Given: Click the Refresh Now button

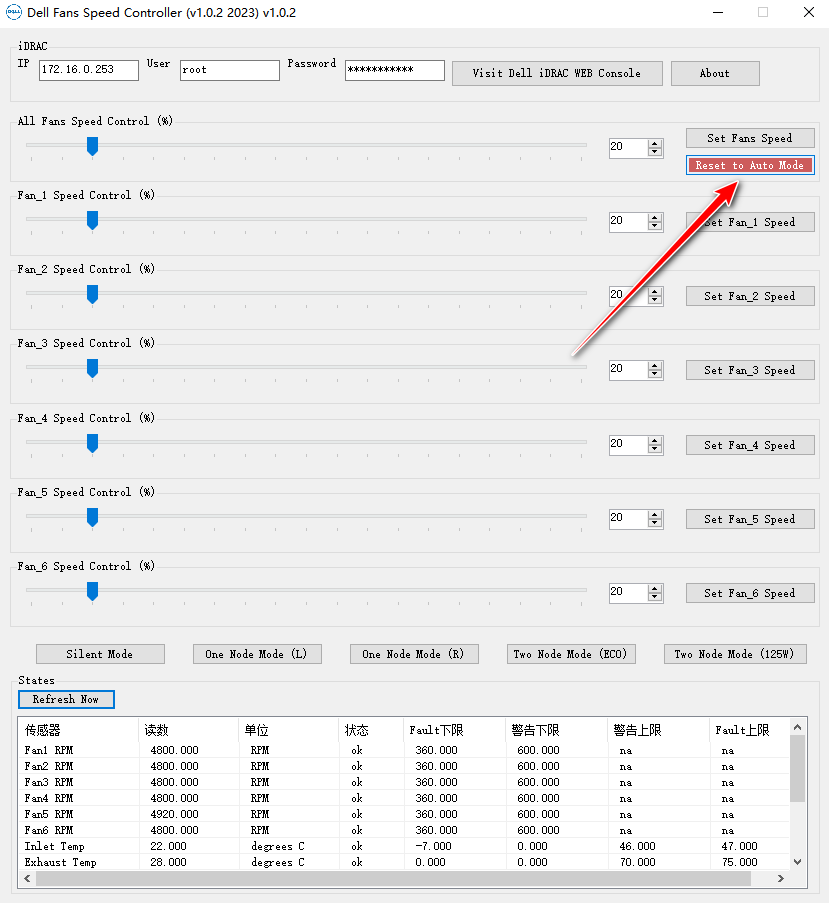Looking at the screenshot, I should (x=66, y=700).
